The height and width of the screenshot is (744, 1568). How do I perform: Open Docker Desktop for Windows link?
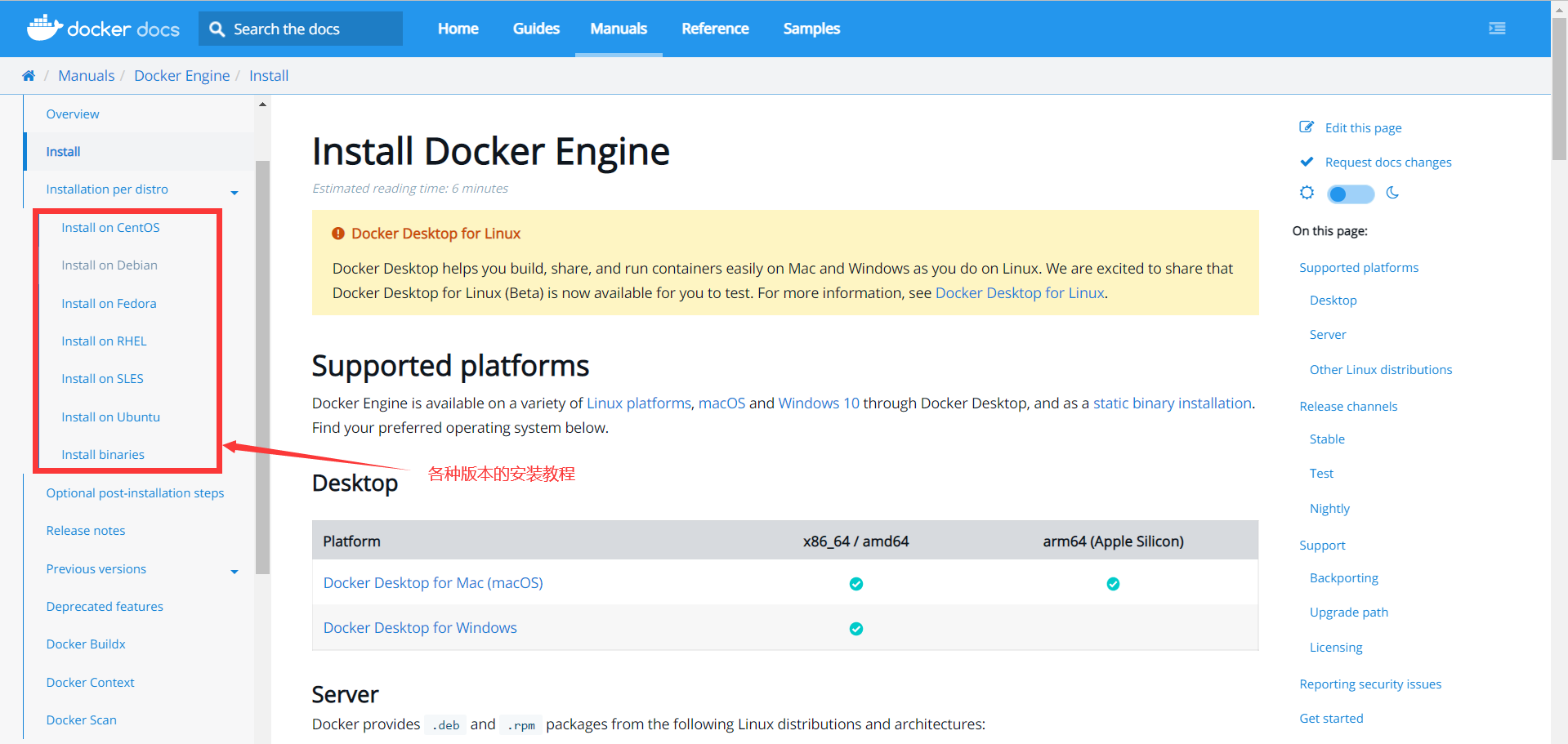coord(420,628)
